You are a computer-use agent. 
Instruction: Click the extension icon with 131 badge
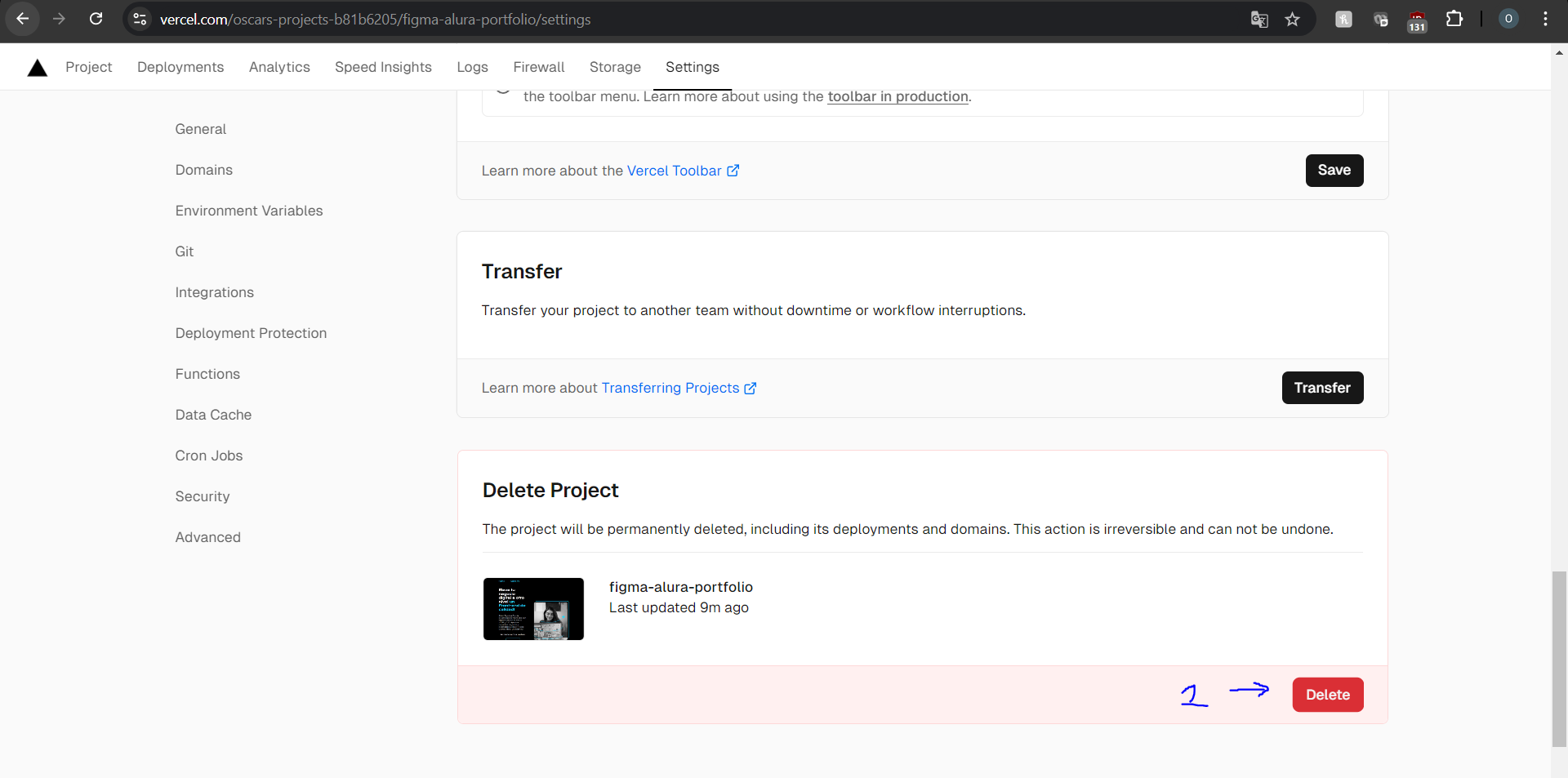coord(1417,20)
